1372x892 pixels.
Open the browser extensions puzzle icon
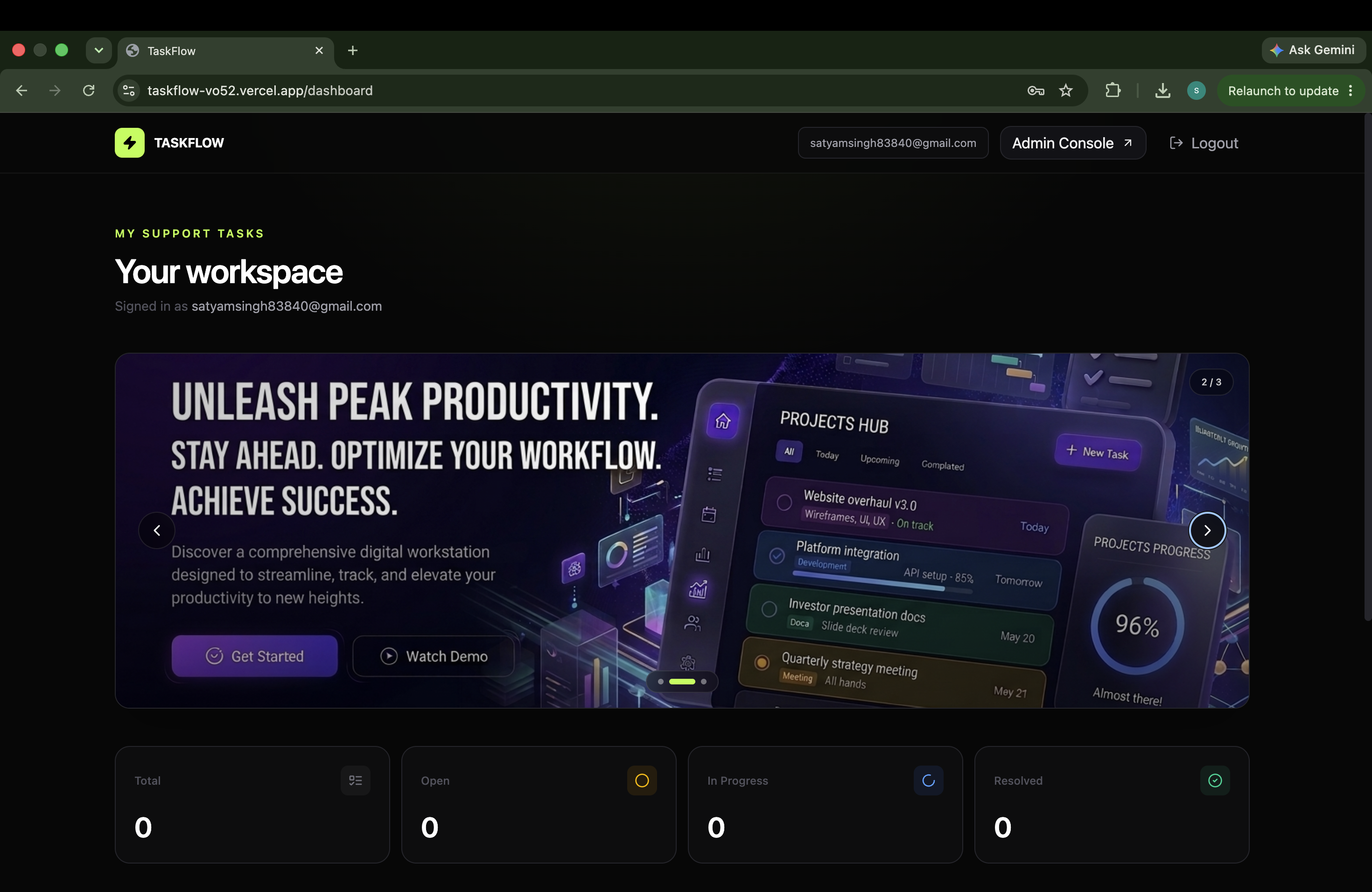(x=1113, y=91)
